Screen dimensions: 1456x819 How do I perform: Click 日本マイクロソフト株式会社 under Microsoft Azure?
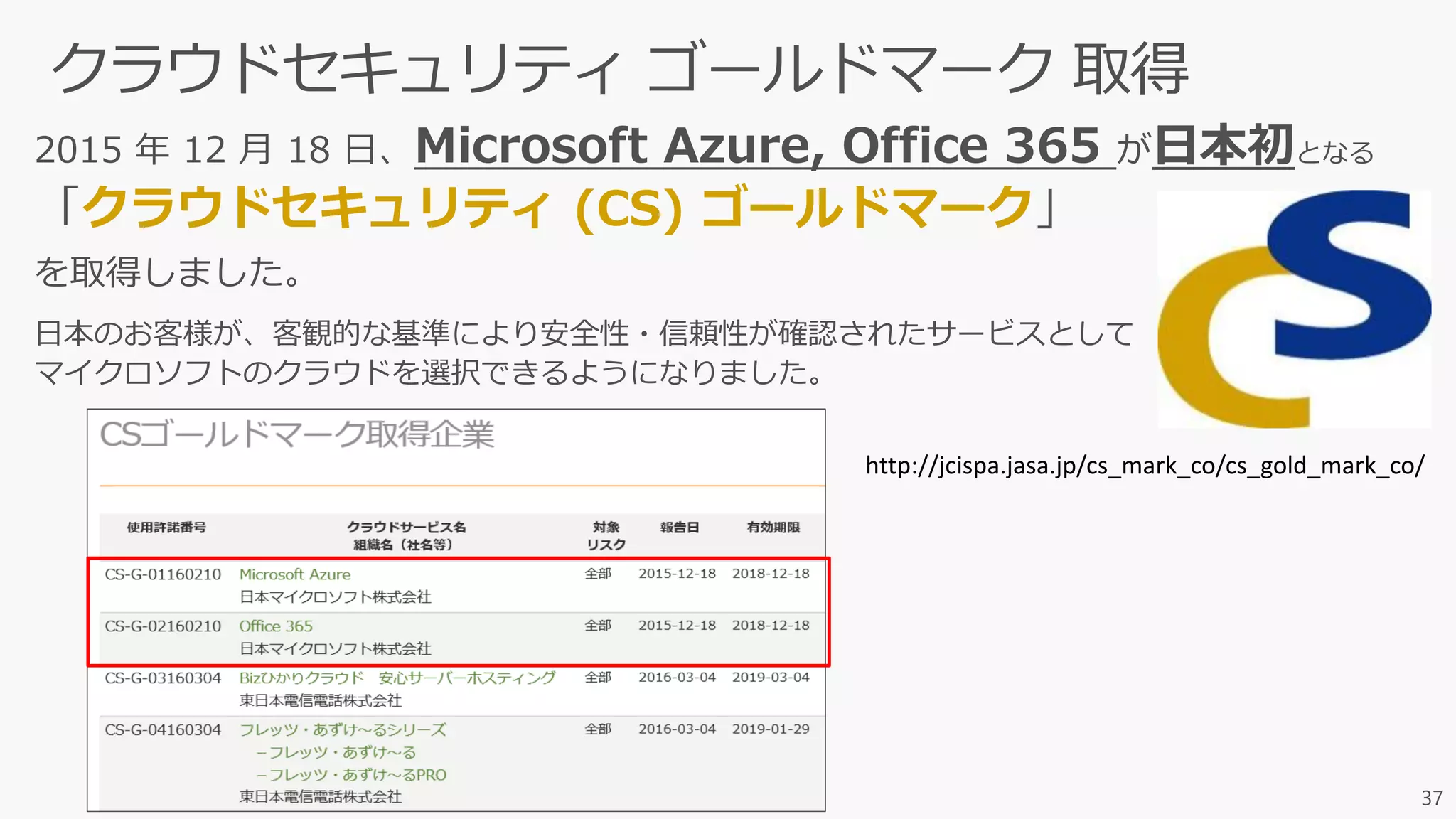click(x=336, y=597)
